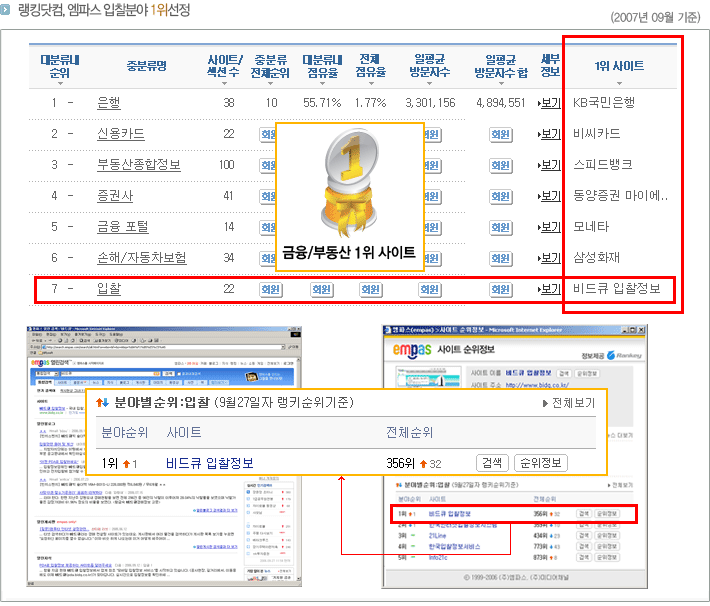
Task: Open the 신용카드 category link
Action: [x=121, y=134]
